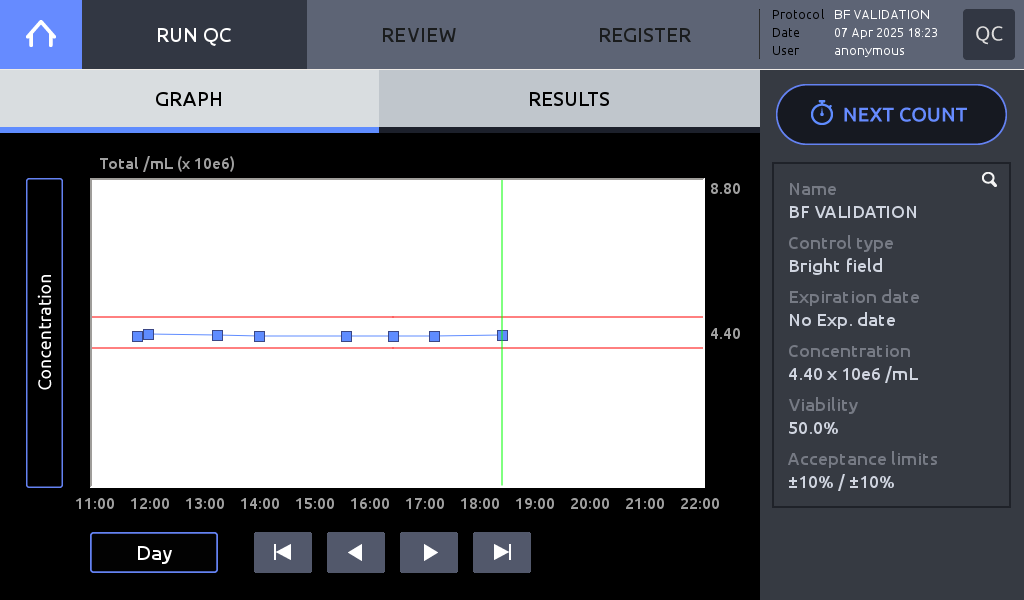
Task: Click the Bright field control type value
Action: (835, 266)
